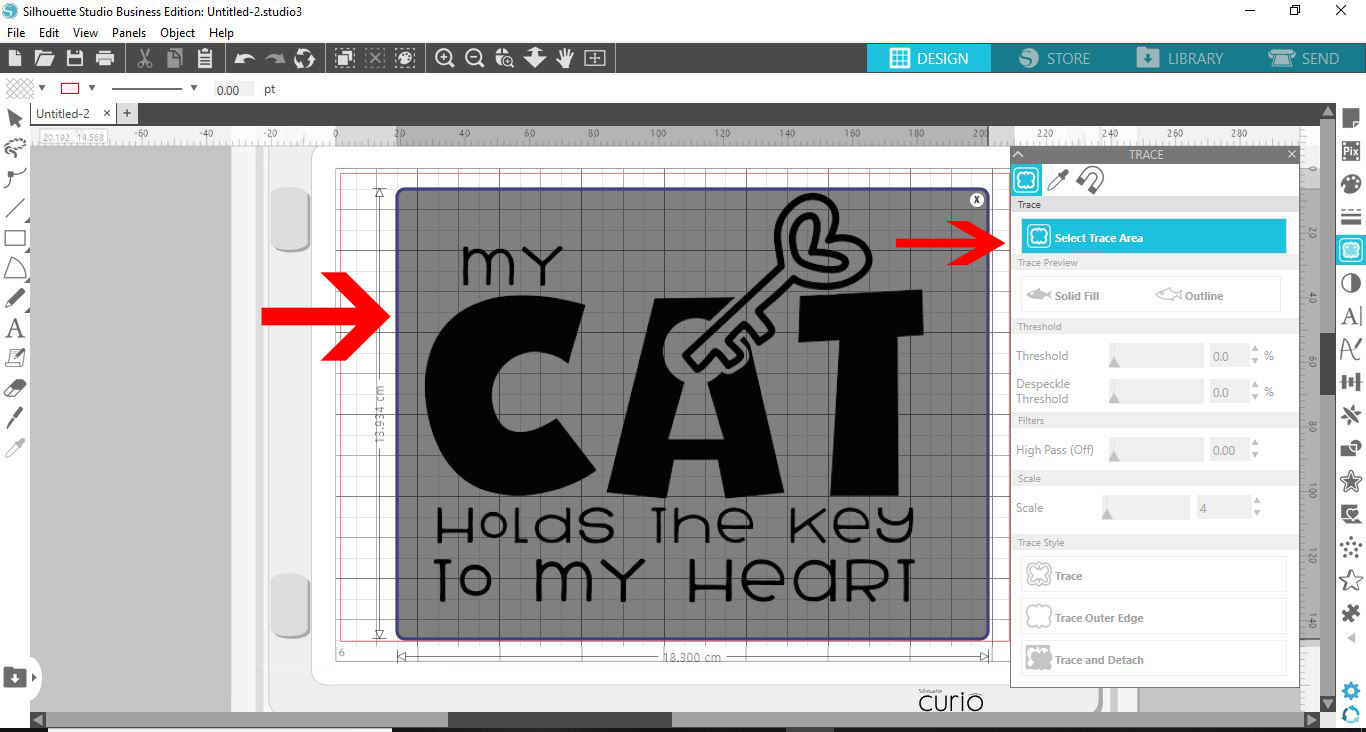This screenshot has width=1366, height=732.
Task: Open the Rhinestones dotted panel
Action: coord(1351,547)
